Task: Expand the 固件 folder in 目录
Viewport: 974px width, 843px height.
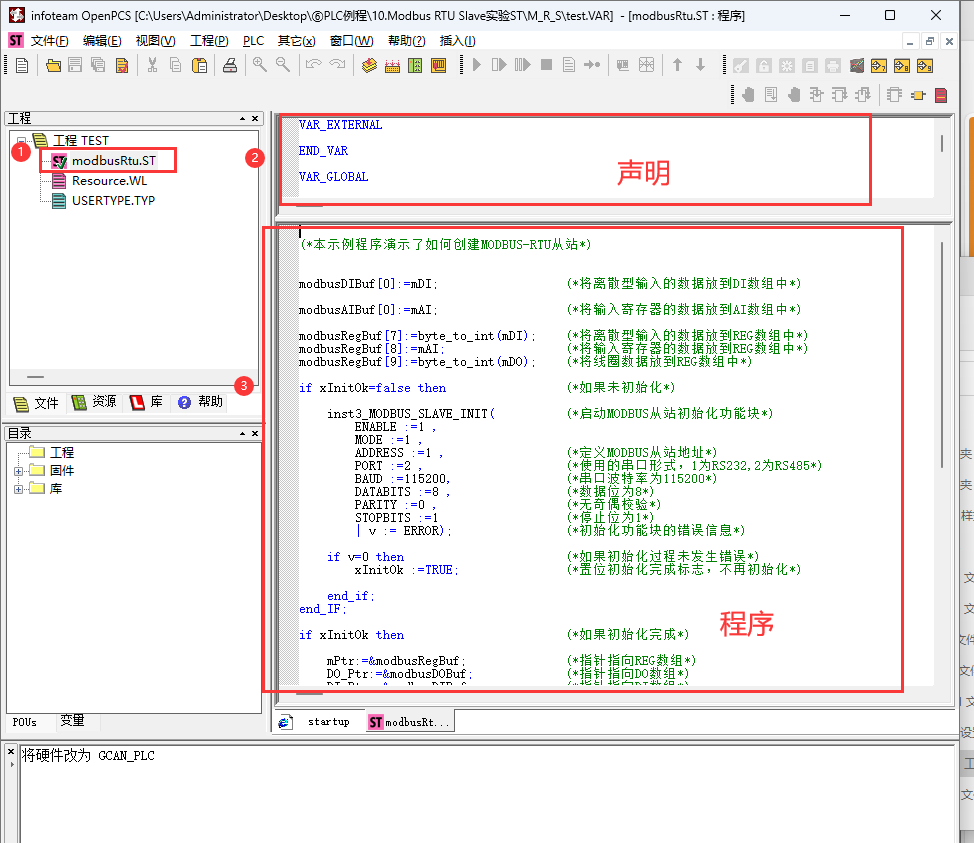Action: [x=19, y=471]
